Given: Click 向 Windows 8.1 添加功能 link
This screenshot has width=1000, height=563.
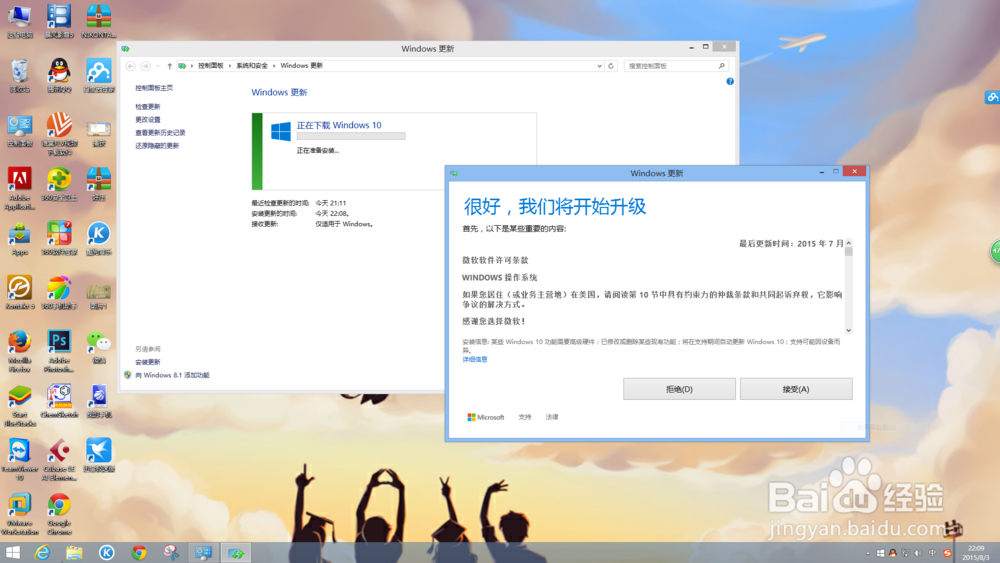Looking at the screenshot, I should (x=172, y=375).
